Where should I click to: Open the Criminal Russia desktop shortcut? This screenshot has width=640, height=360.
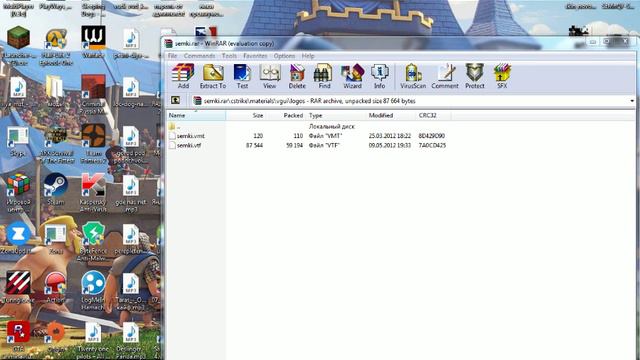tap(93, 94)
